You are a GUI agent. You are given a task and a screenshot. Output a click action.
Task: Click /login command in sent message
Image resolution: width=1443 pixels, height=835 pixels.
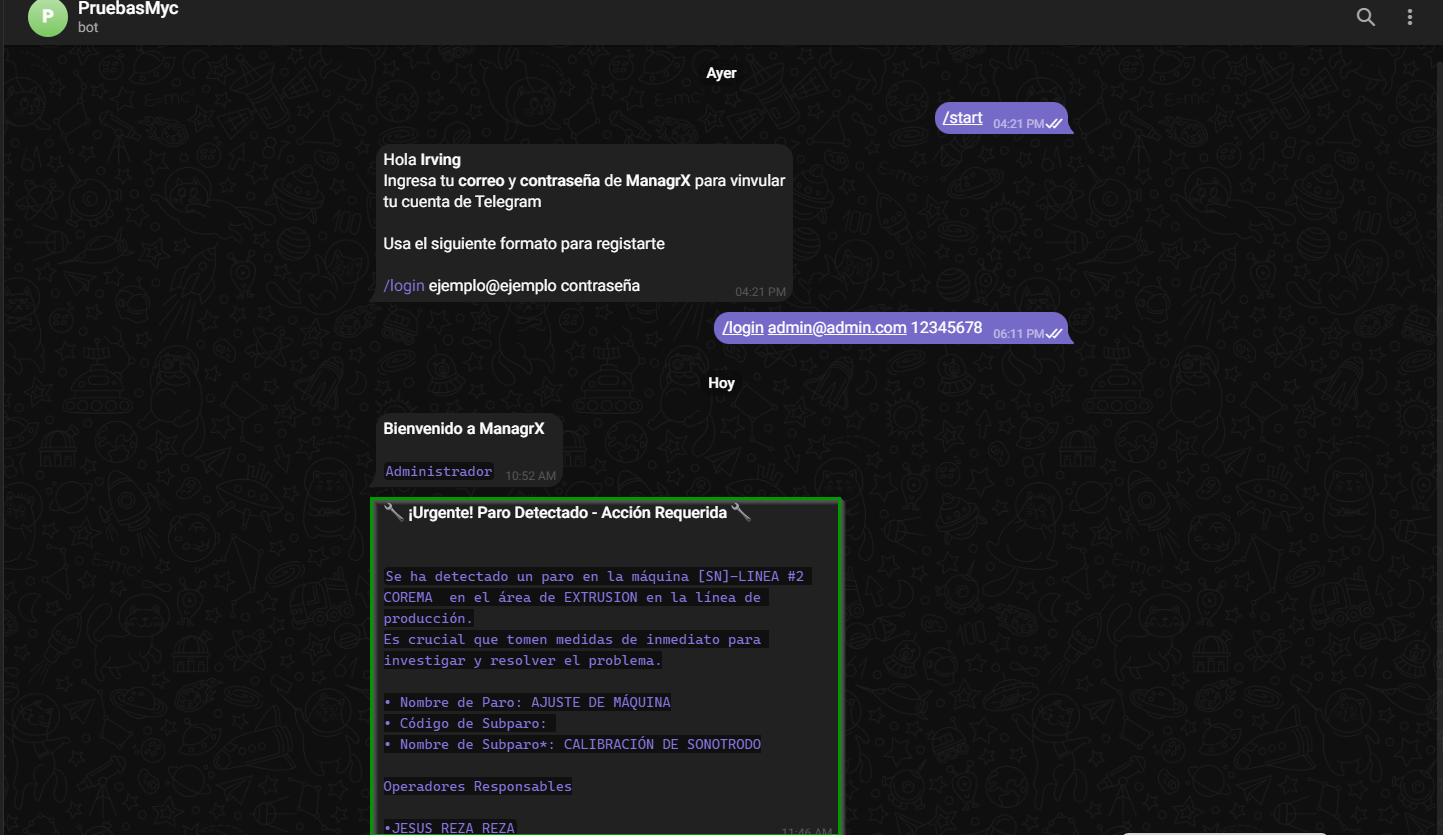point(743,328)
